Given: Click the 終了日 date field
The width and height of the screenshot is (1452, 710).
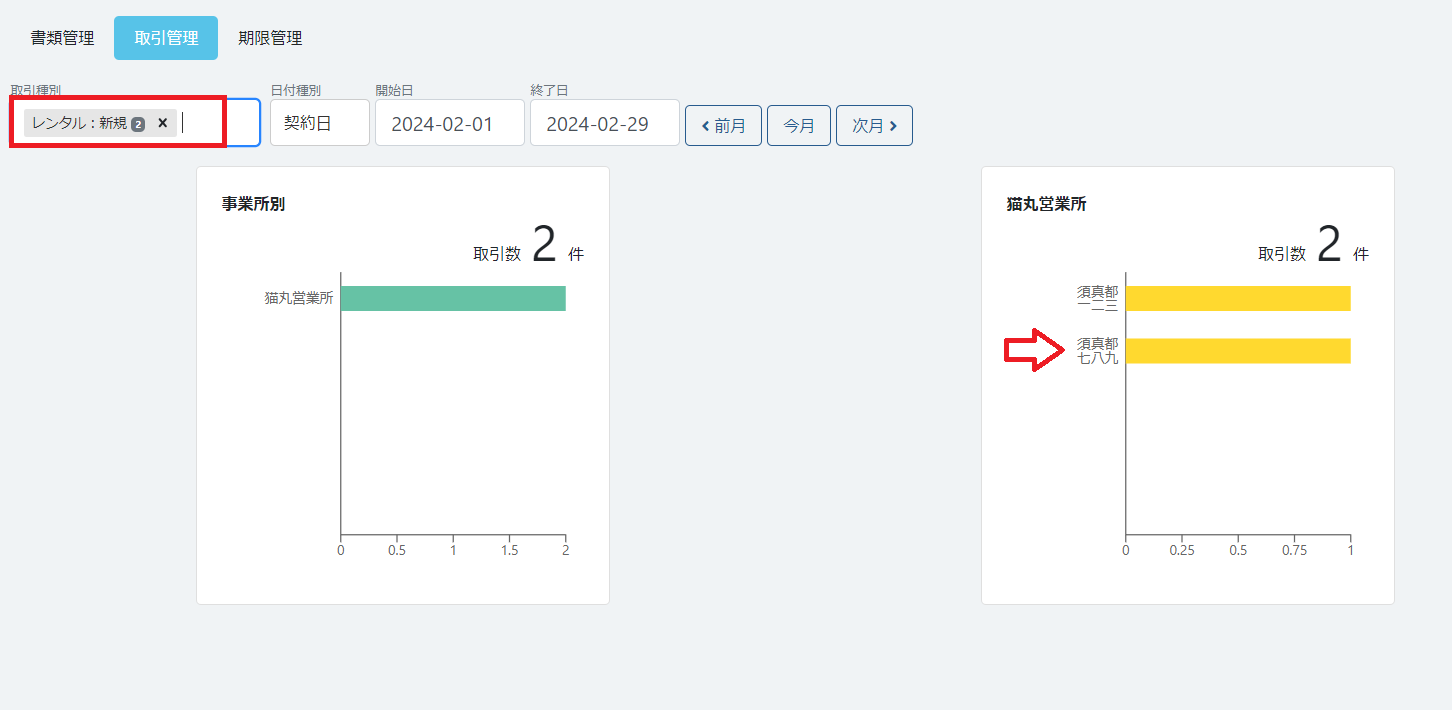Looking at the screenshot, I should tap(604, 124).
